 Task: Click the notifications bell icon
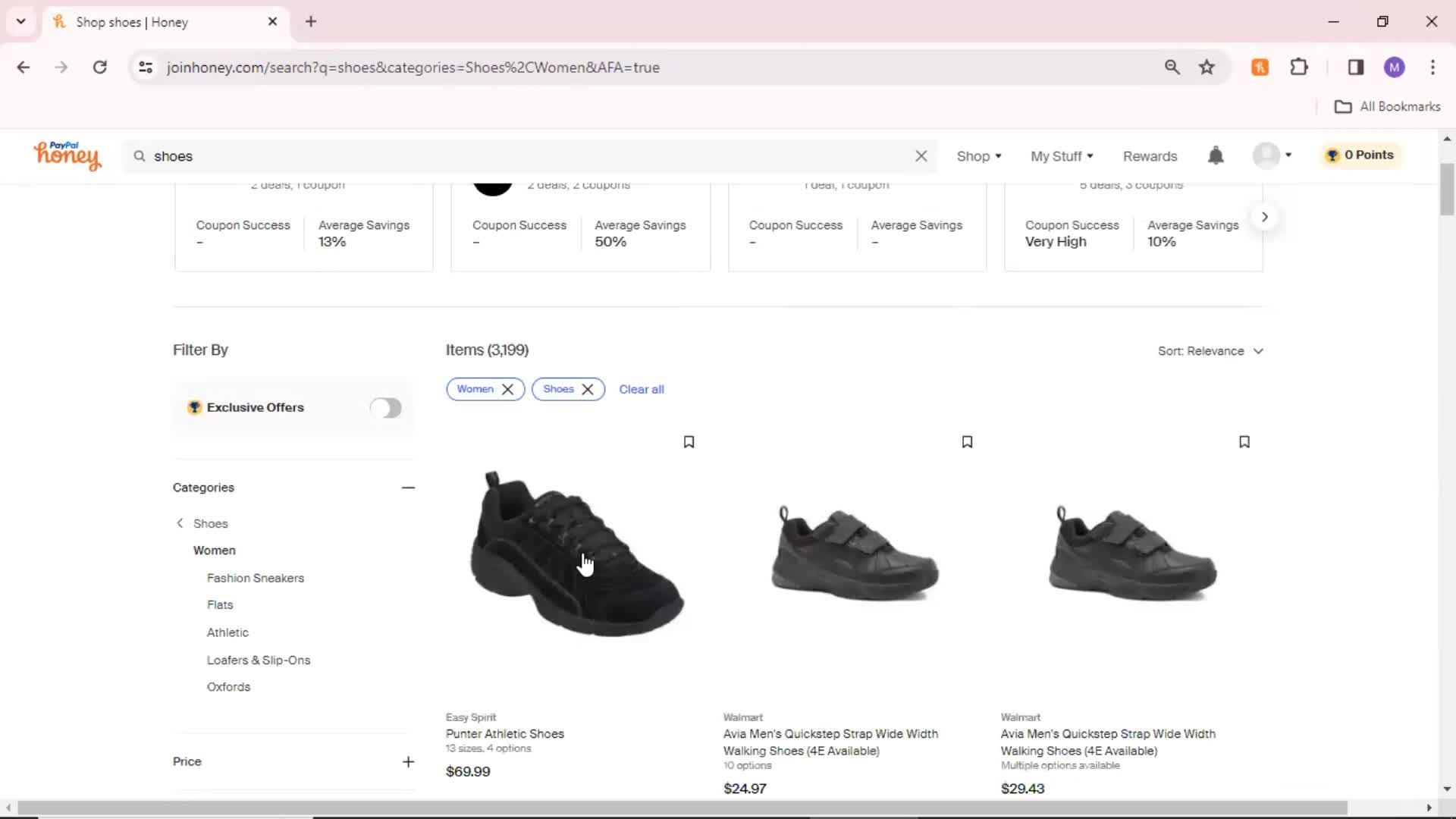click(x=1216, y=156)
